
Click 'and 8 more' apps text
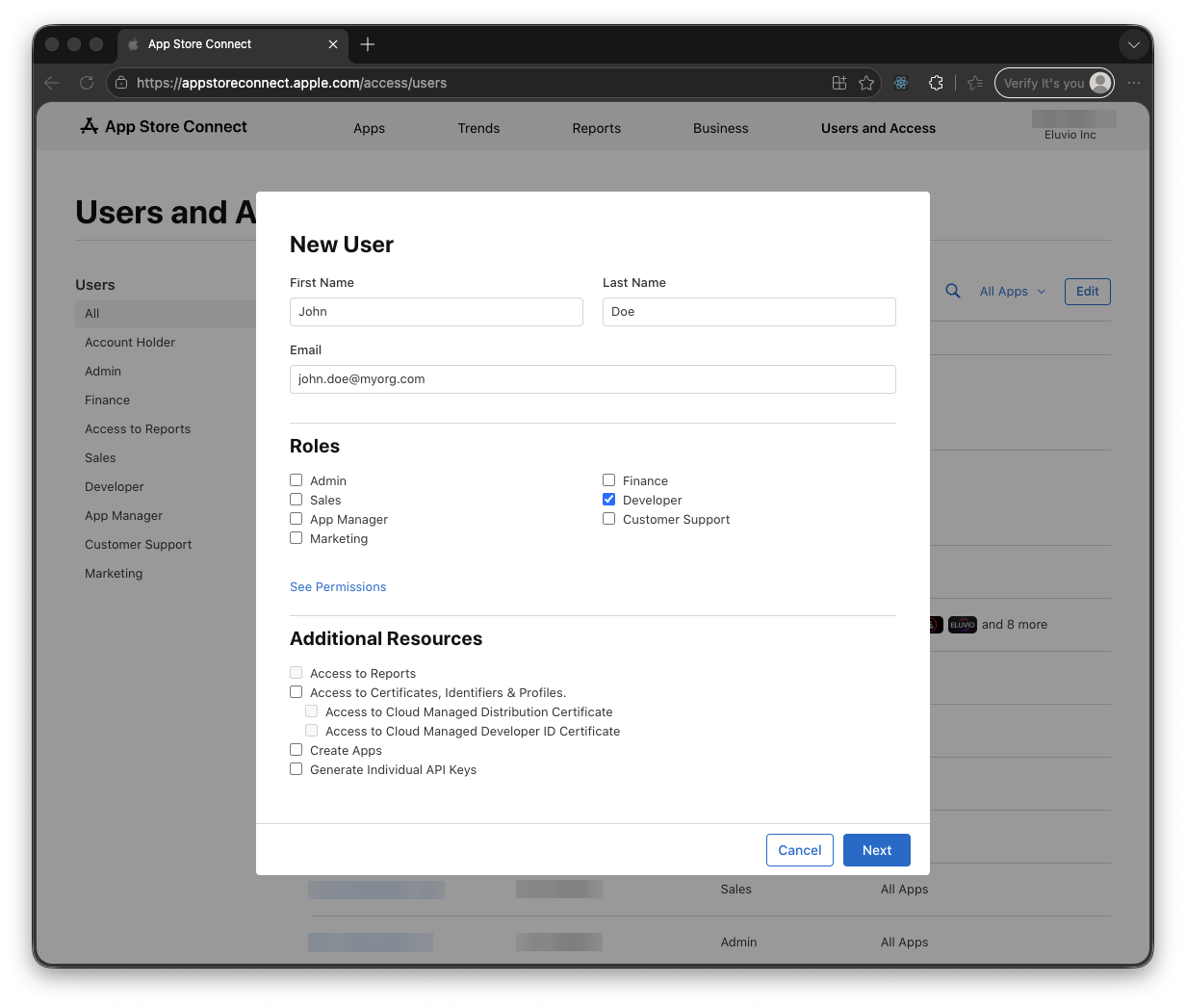1015,625
